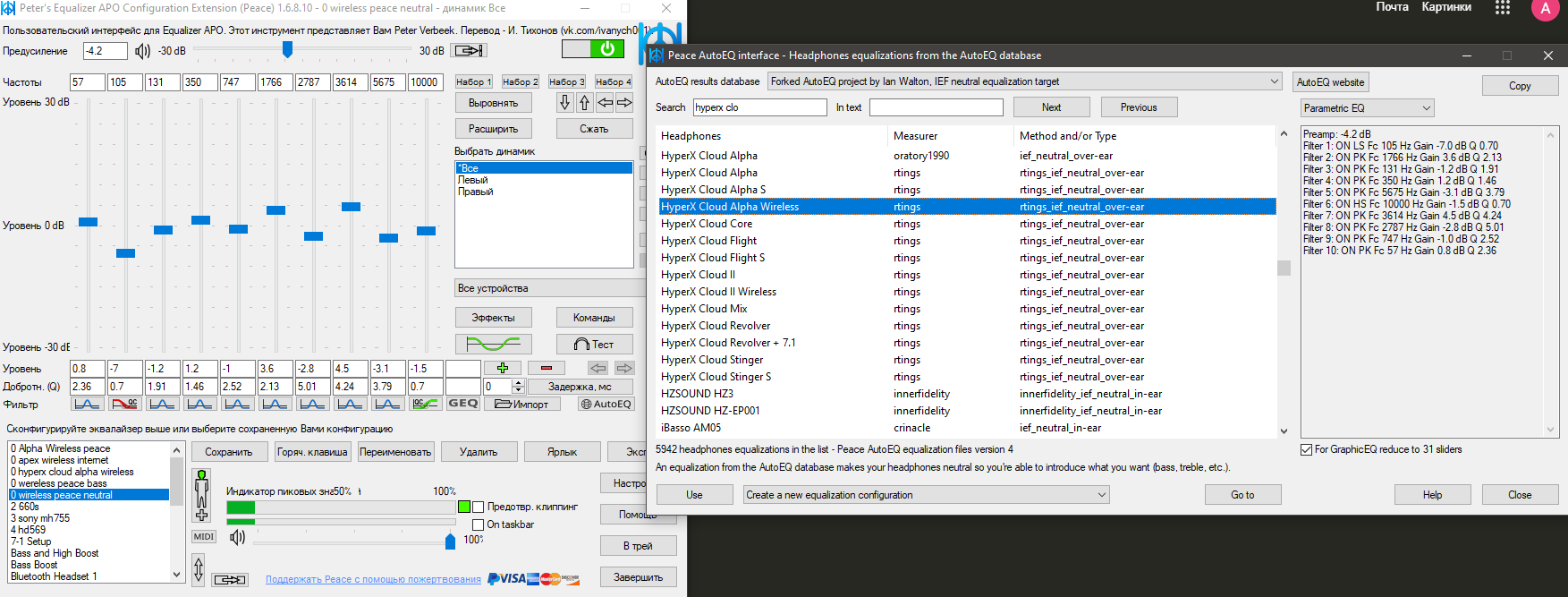
Task: Click the volume slider handle at 100%
Action: tap(450, 541)
